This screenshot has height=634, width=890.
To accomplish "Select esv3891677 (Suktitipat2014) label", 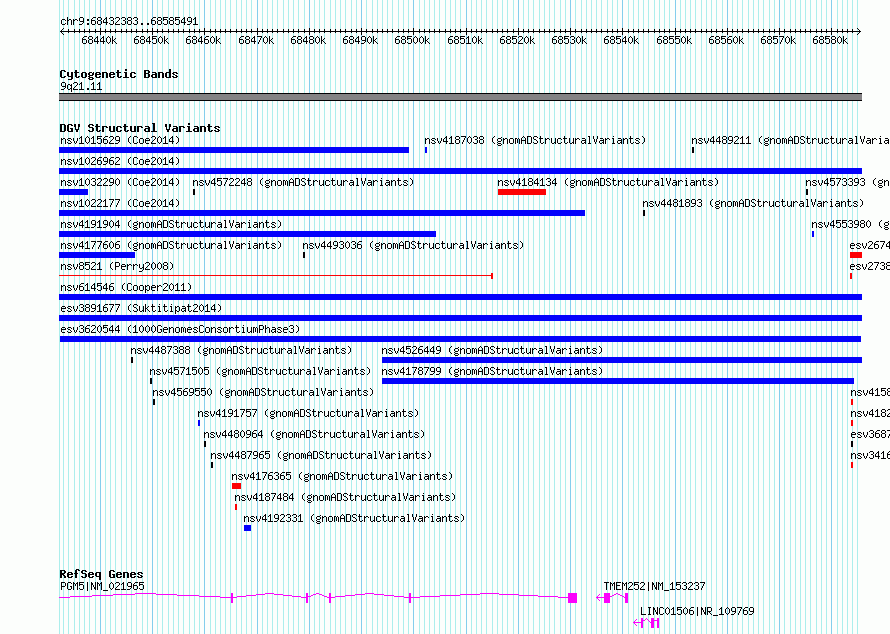I will [141, 308].
